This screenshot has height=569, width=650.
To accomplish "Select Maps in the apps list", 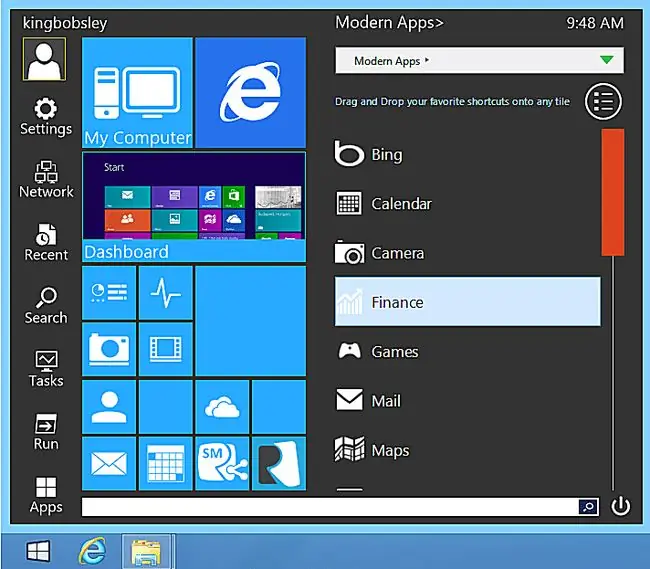I will pos(467,450).
